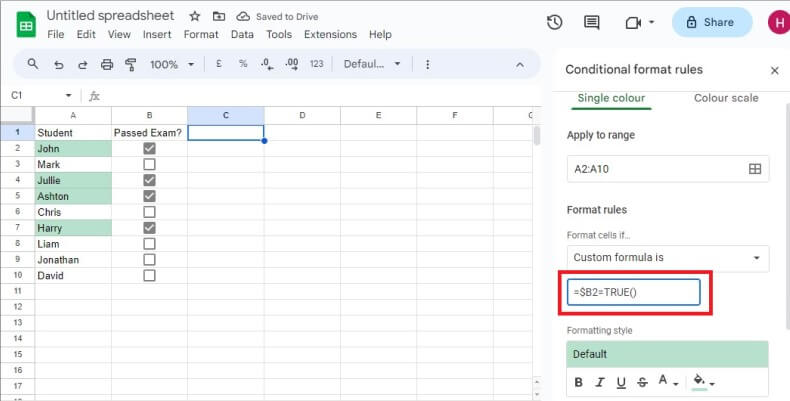Toggle italic in formatting style
Viewport: 790px width, 401px height.
tap(600, 382)
